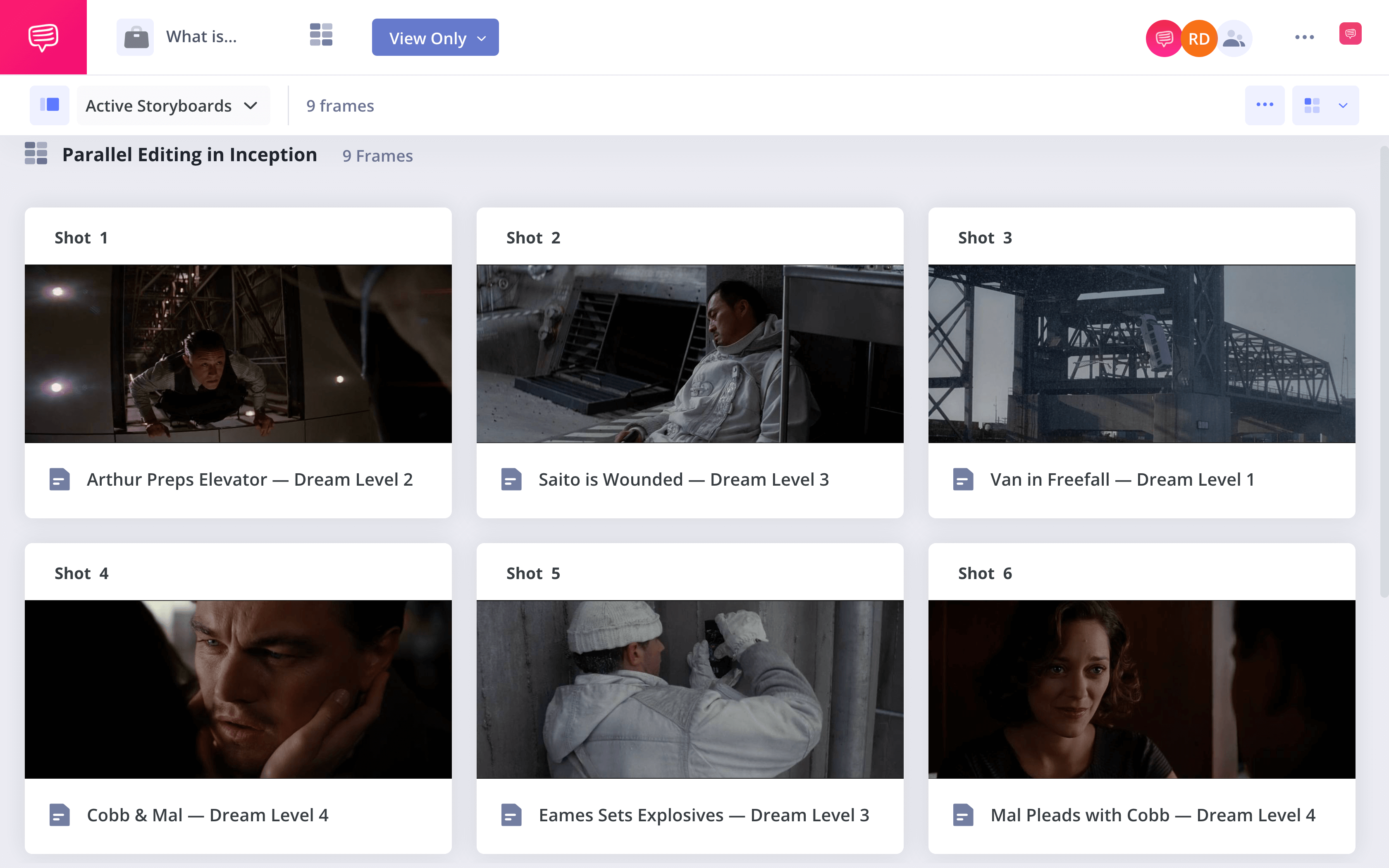The image size is (1389, 868).
Task: Expand the grid layout options chevron
Action: (x=1343, y=104)
